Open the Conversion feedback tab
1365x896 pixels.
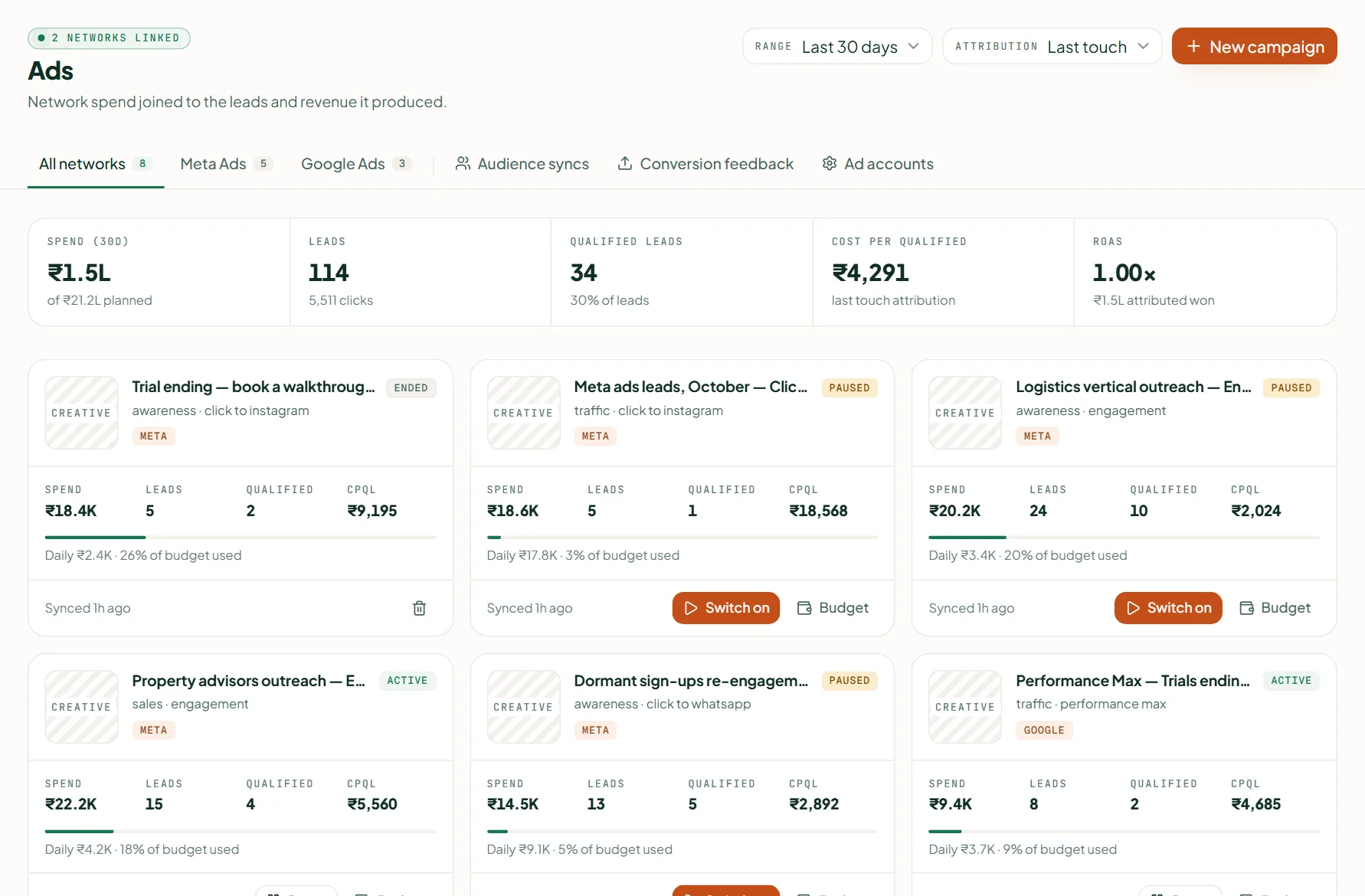coord(705,164)
